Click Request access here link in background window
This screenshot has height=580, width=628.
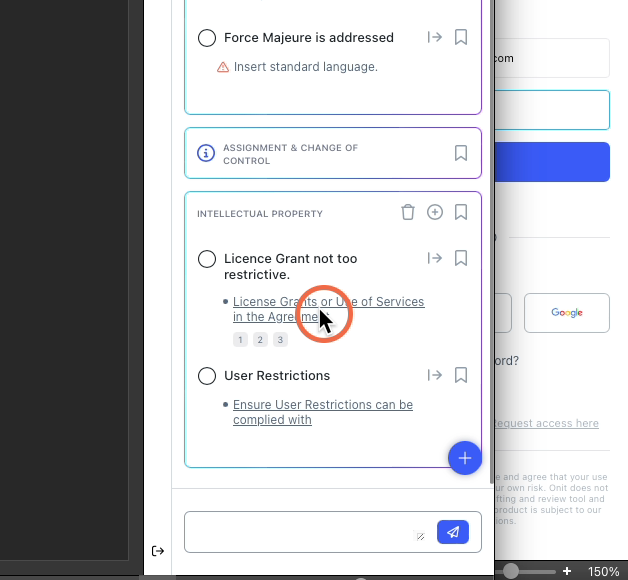[547, 423]
